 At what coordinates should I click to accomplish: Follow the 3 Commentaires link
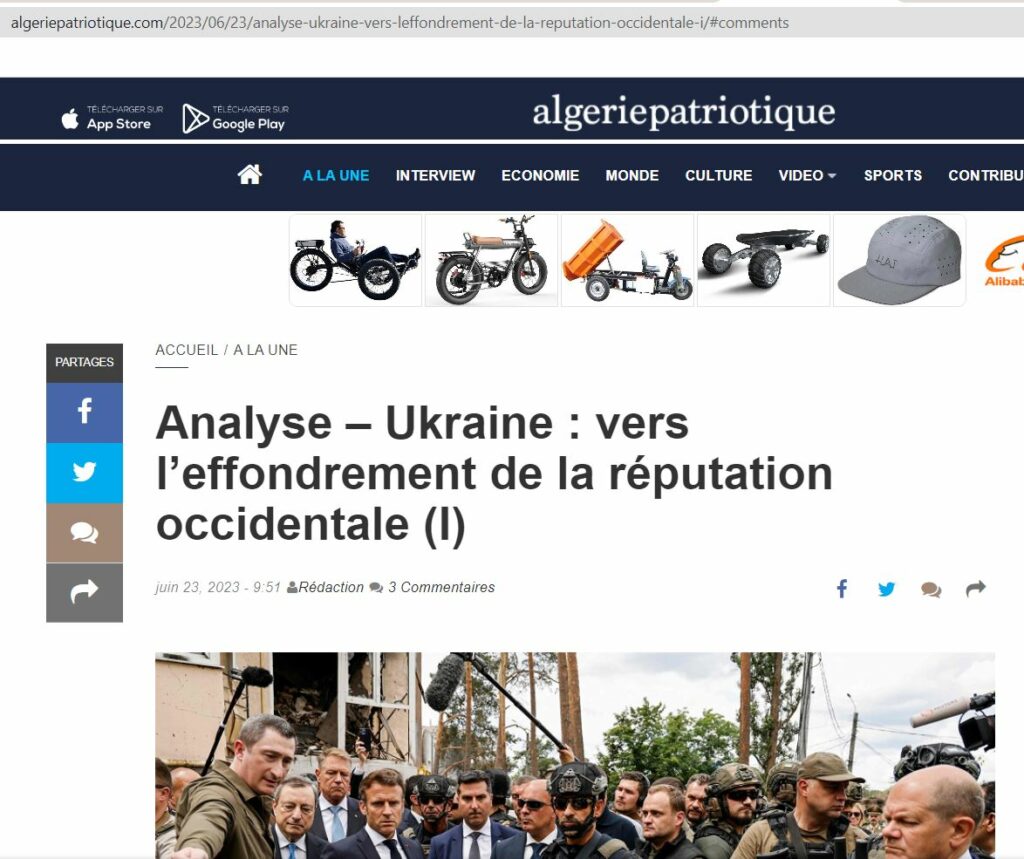coord(441,587)
